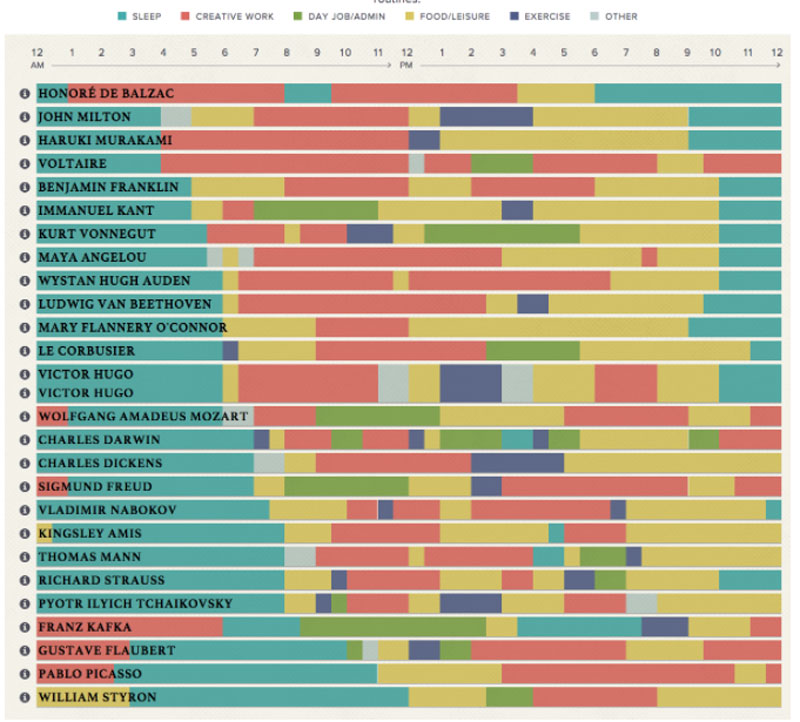Click info icon for Le Corbusier

24,351
